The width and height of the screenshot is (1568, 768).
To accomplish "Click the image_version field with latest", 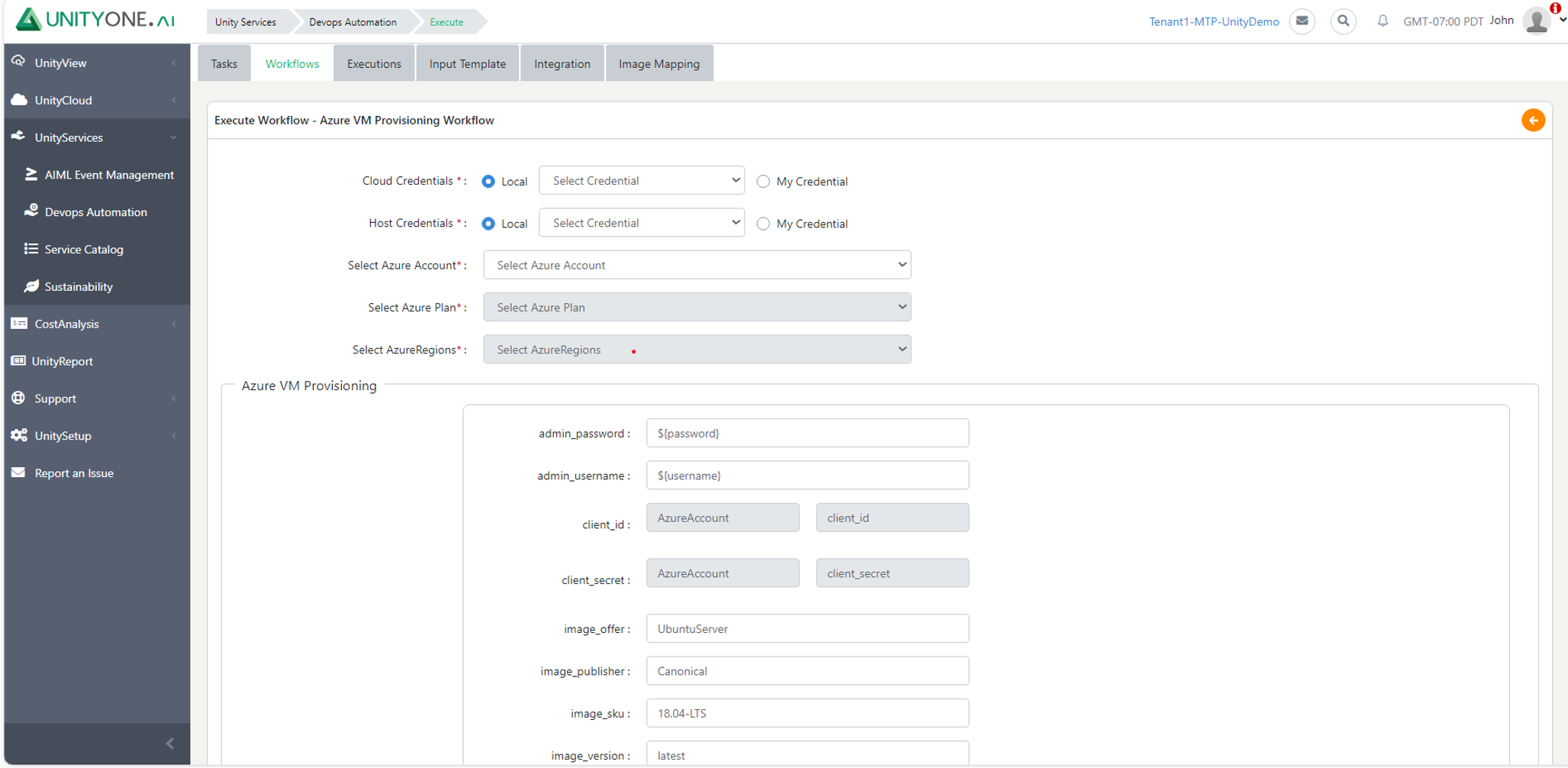I will click(x=807, y=754).
